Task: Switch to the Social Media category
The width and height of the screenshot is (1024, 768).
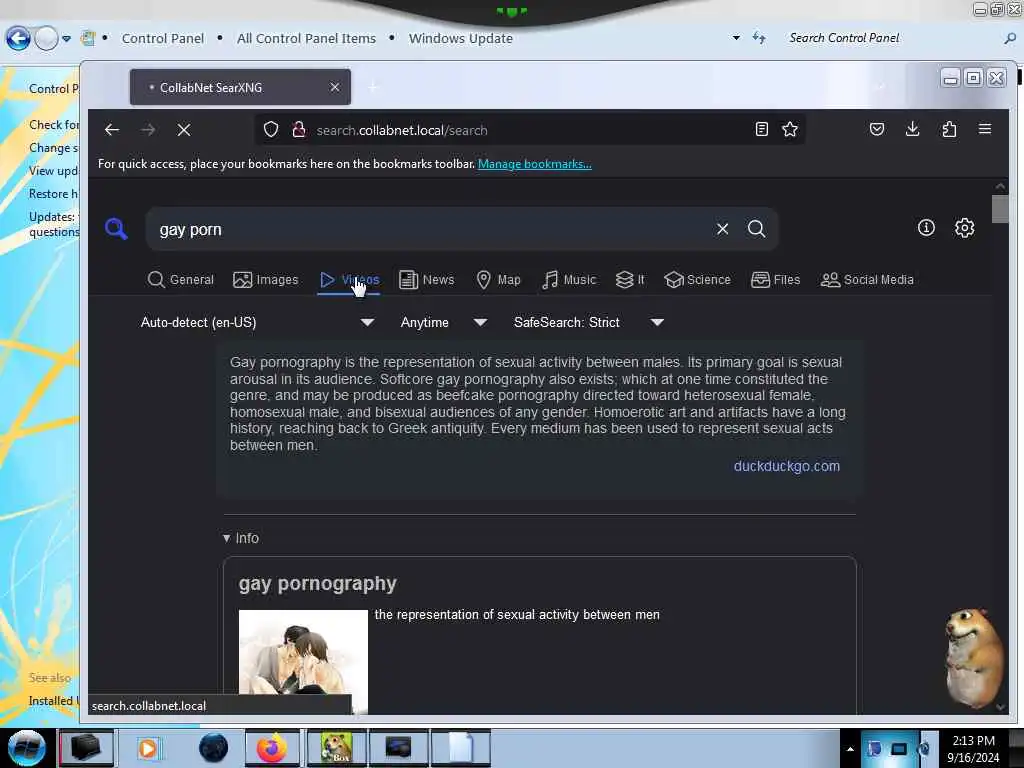Action: pos(867,280)
